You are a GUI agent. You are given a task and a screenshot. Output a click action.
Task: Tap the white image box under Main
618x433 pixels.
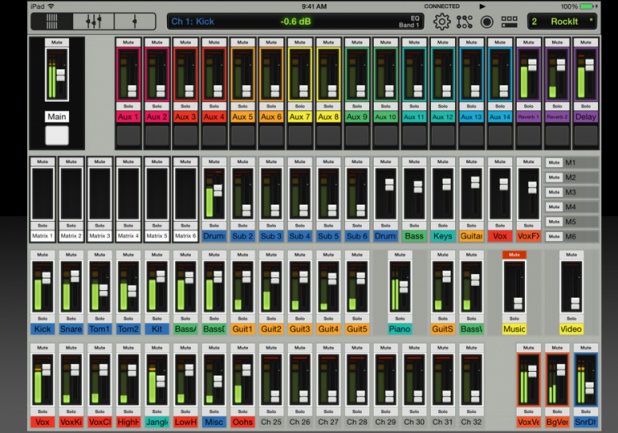[x=57, y=136]
